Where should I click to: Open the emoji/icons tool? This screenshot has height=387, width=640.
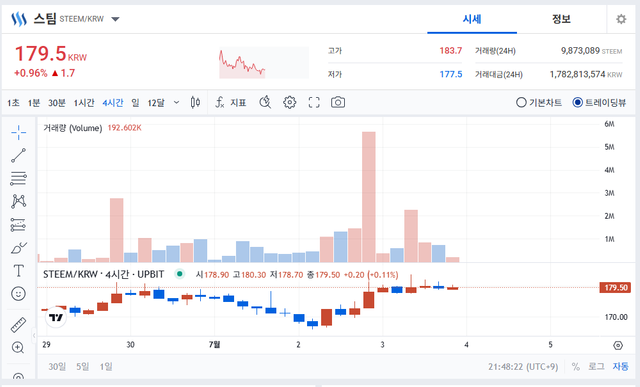[x=18, y=294]
